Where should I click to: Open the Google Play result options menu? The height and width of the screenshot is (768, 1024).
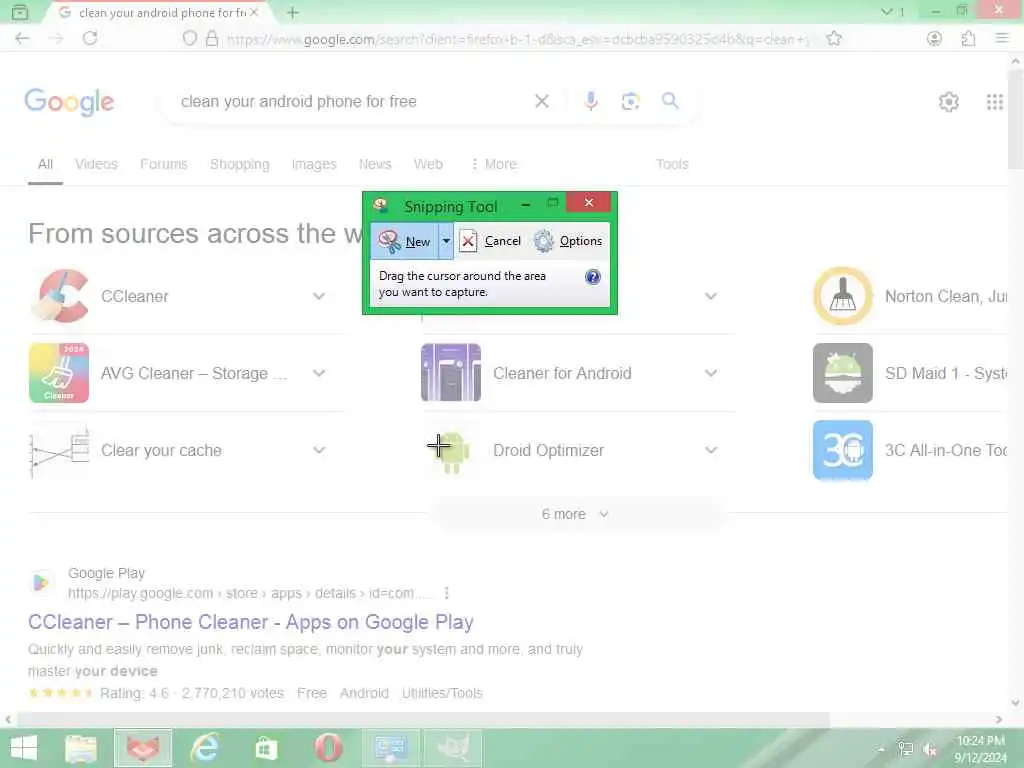point(446,593)
